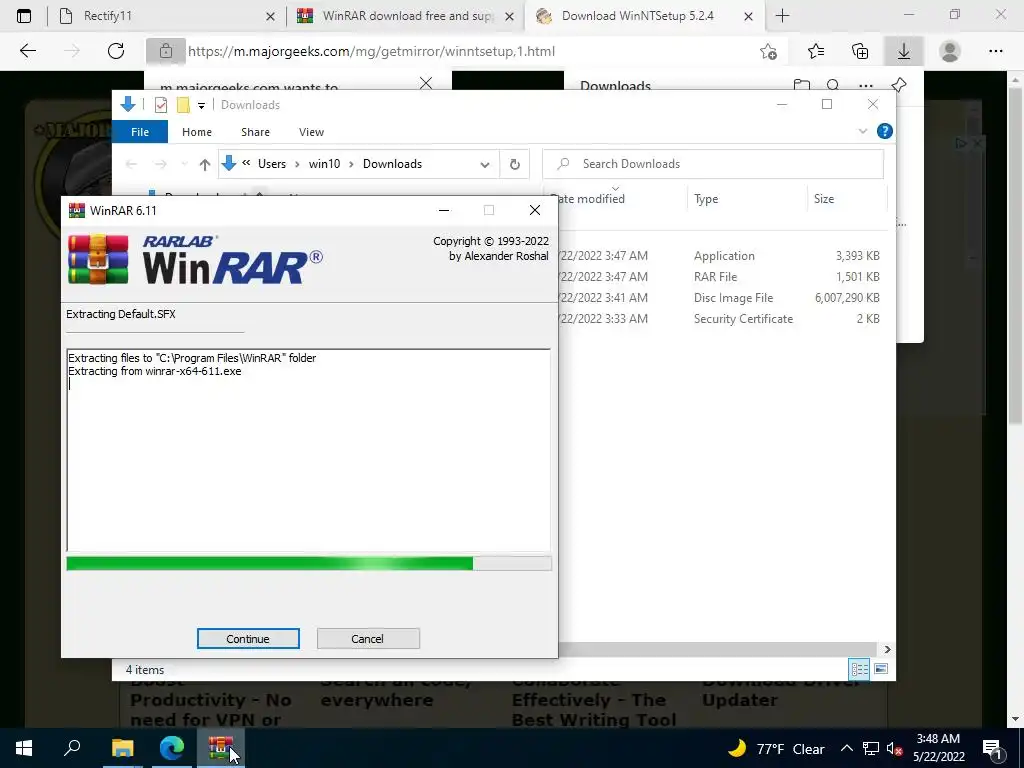
Task: Open the notification center icon
Action: (x=993, y=749)
